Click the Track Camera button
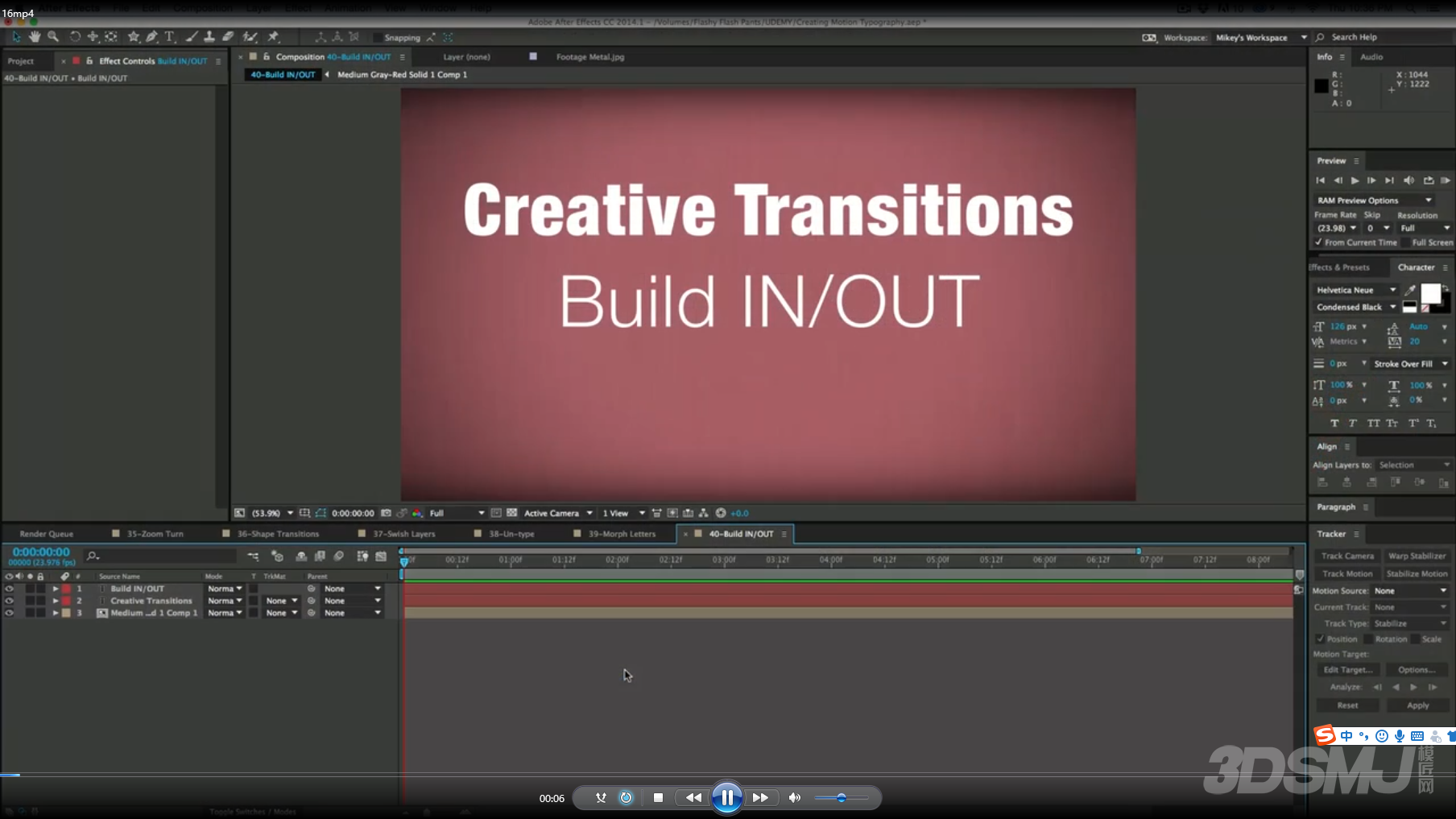 (1347, 556)
